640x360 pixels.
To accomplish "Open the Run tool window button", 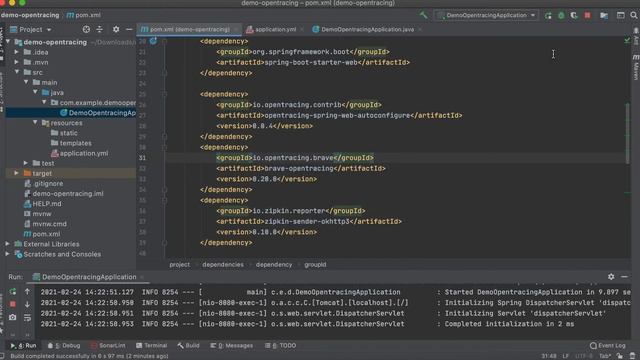I will 23,346.
